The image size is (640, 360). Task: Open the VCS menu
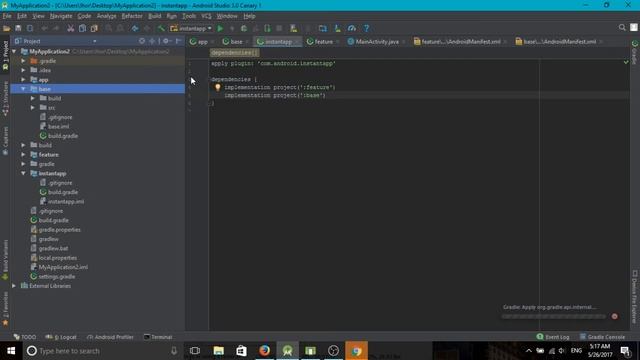click(206, 16)
